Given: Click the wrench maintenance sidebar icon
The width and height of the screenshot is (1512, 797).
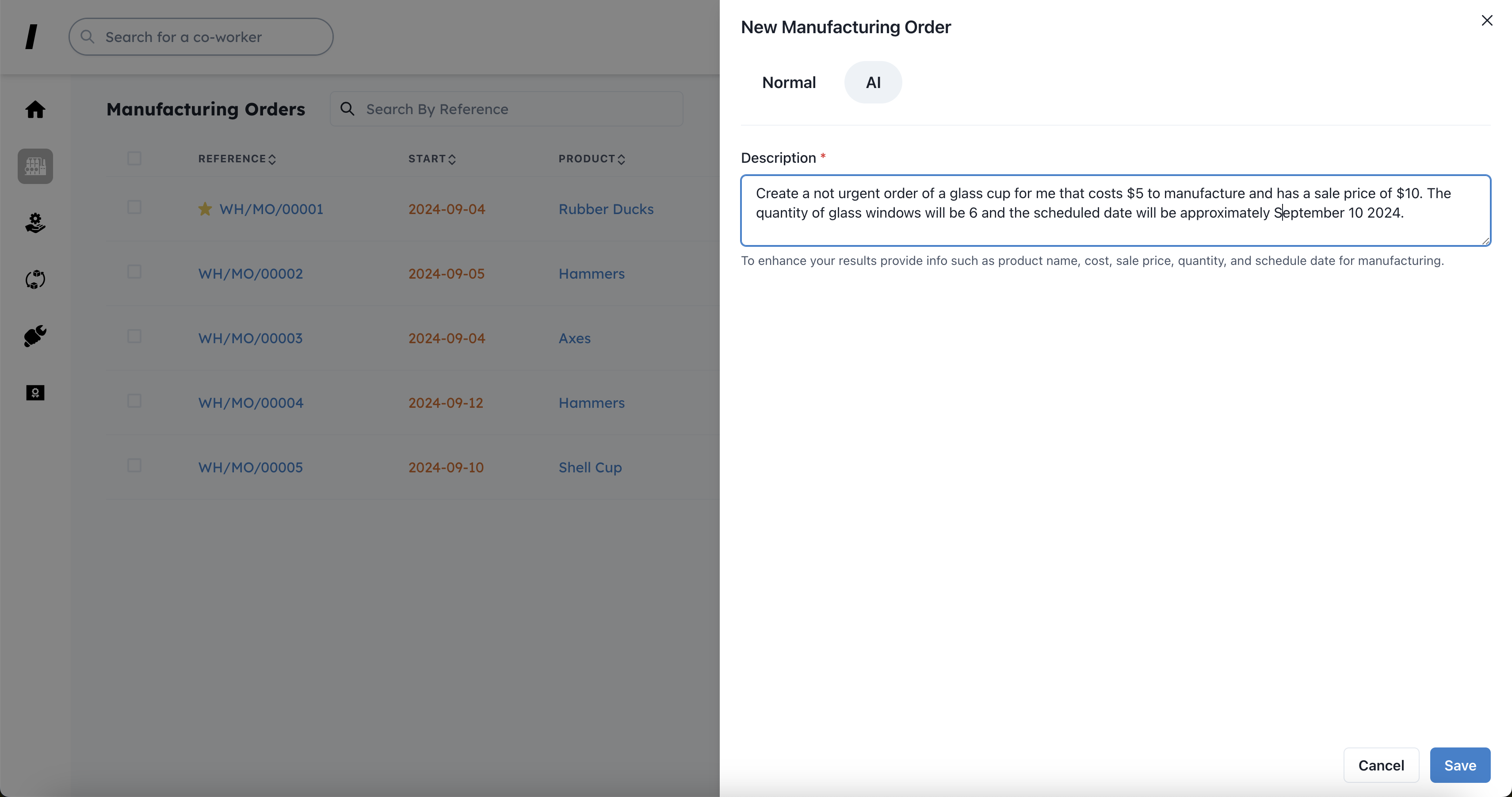Looking at the screenshot, I should click(35, 336).
